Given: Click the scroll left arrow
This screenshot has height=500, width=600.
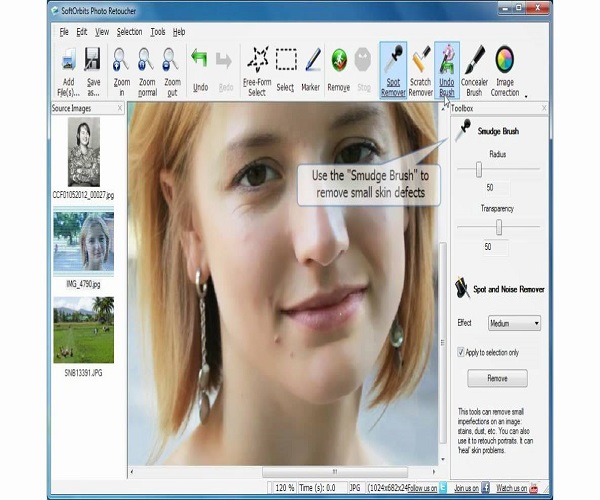Looking at the screenshot, I should coord(132,472).
